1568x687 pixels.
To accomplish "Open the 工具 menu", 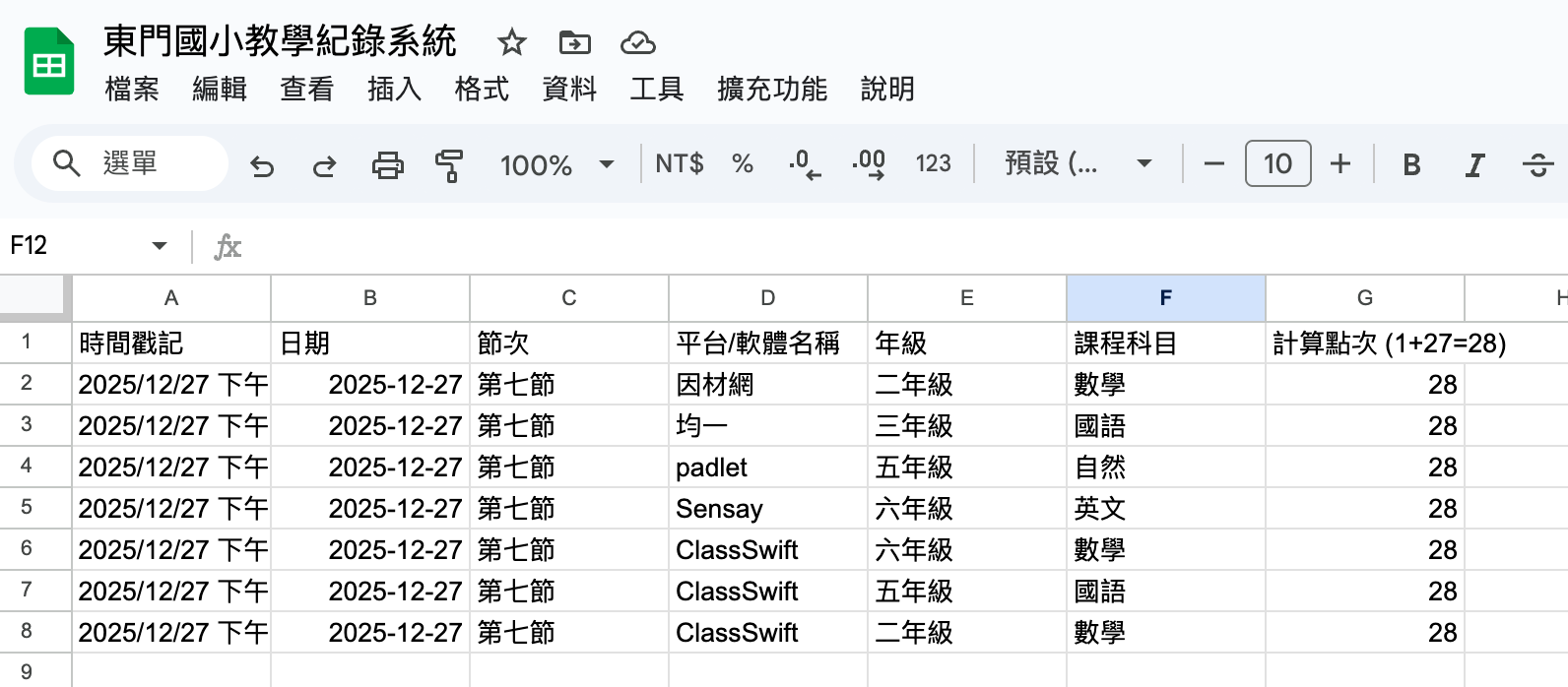I will click(x=657, y=89).
